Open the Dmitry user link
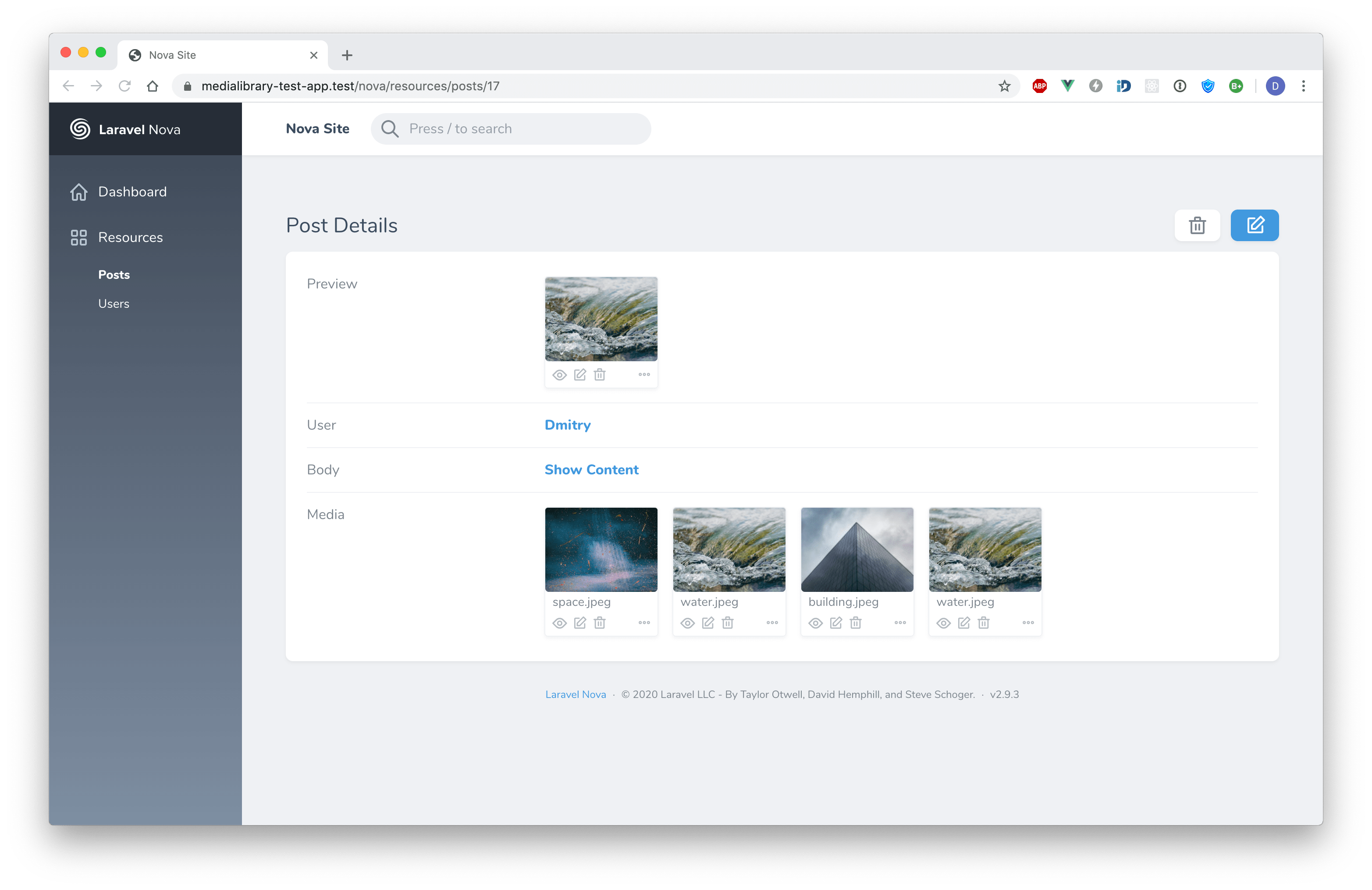 [x=567, y=425]
